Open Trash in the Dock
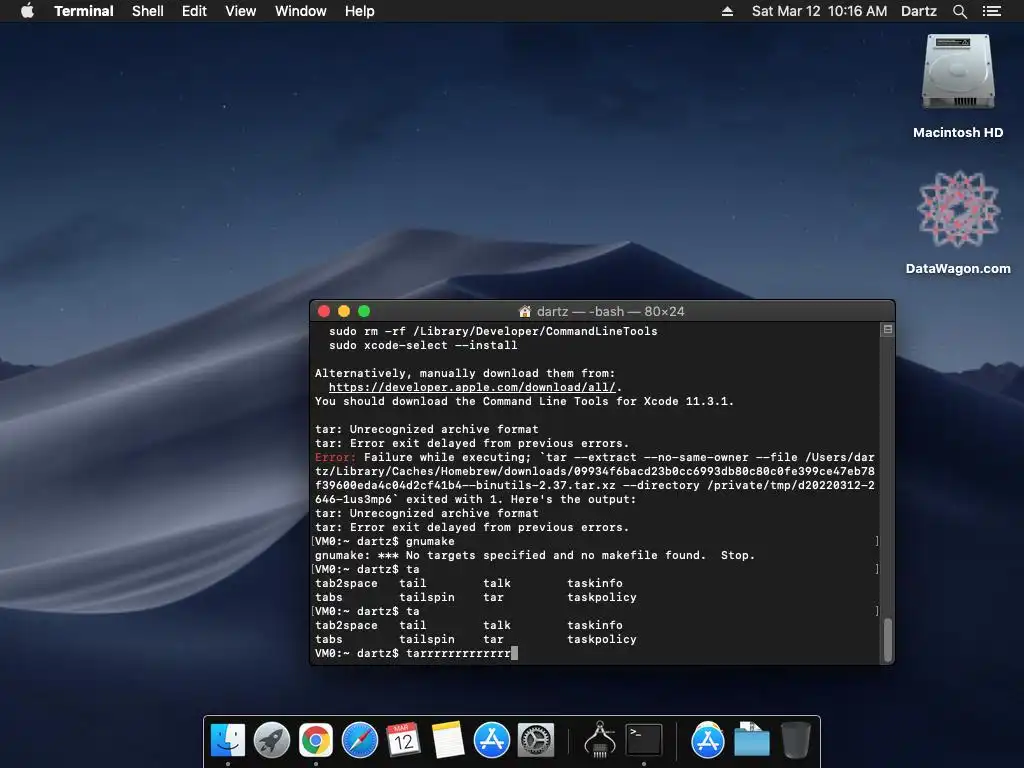The height and width of the screenshot is (768, 1024). (x=795, y=740)
